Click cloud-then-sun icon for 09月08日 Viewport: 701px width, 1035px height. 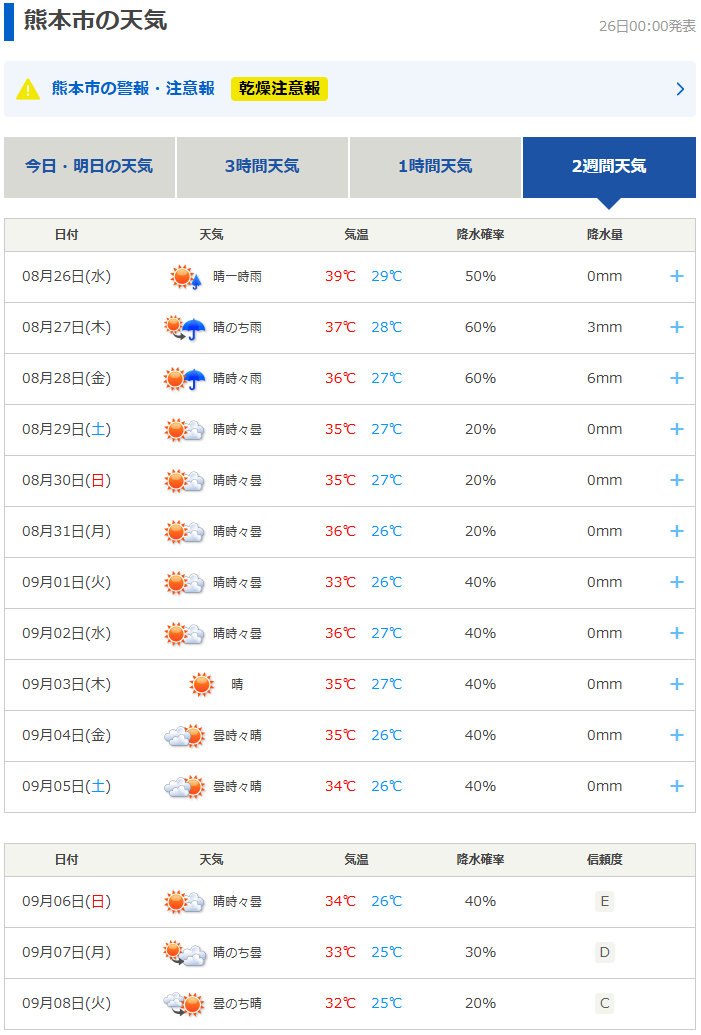coord(185,1004)
